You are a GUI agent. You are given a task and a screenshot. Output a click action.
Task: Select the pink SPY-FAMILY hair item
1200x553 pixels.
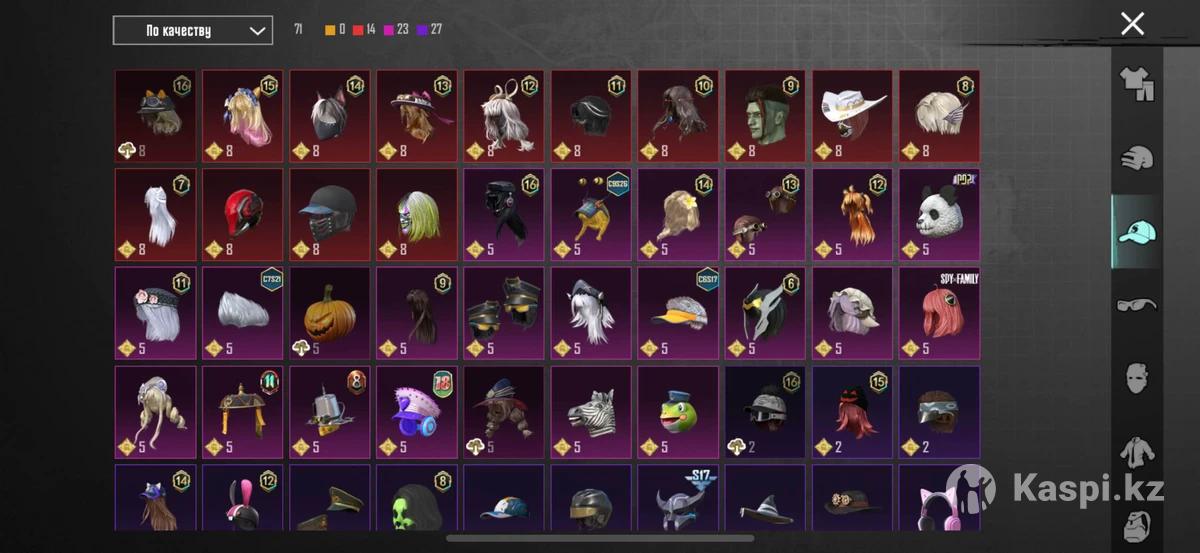(939, 313)
